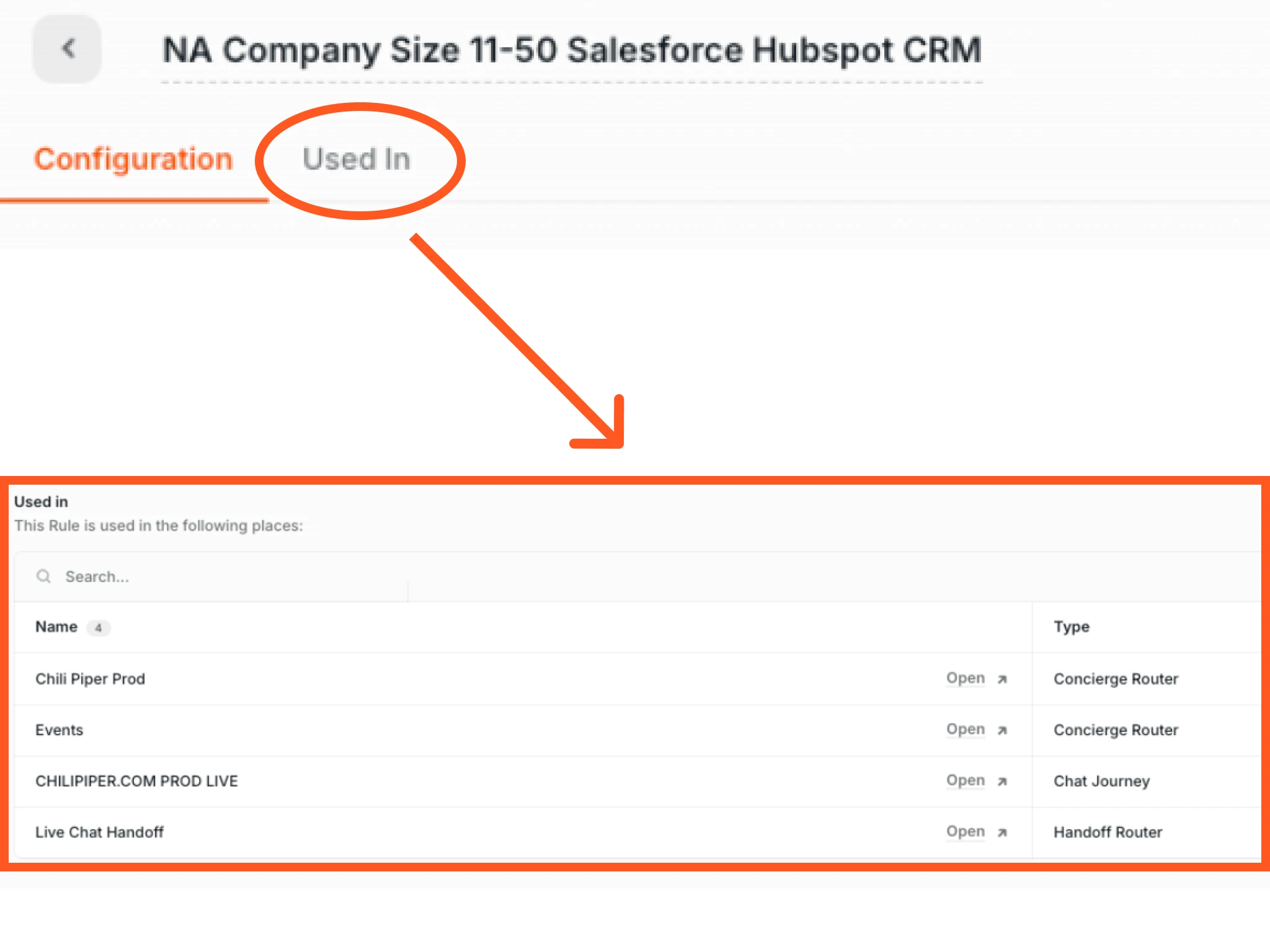The image size is (1270, 952).
Task: Select the 'CHILIPIPER.COM PROD LIVE' row name
Action: [x=136, y=781]
